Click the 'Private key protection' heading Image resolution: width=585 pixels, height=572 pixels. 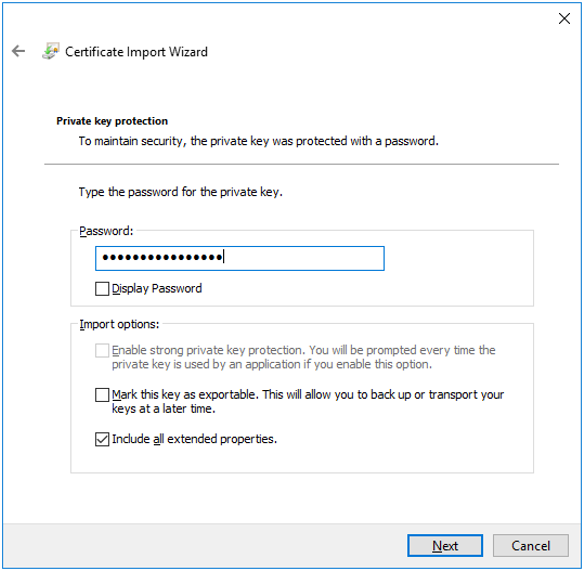(112, 121)
